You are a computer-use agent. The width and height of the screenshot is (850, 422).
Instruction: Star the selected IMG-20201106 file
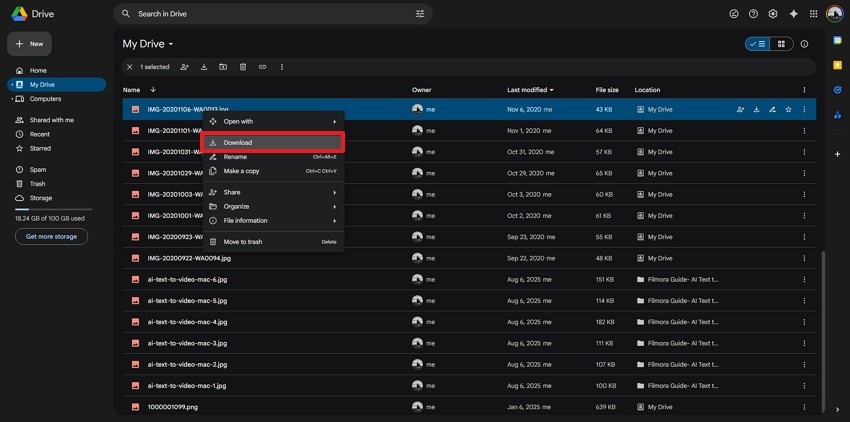tap(788, 109)
